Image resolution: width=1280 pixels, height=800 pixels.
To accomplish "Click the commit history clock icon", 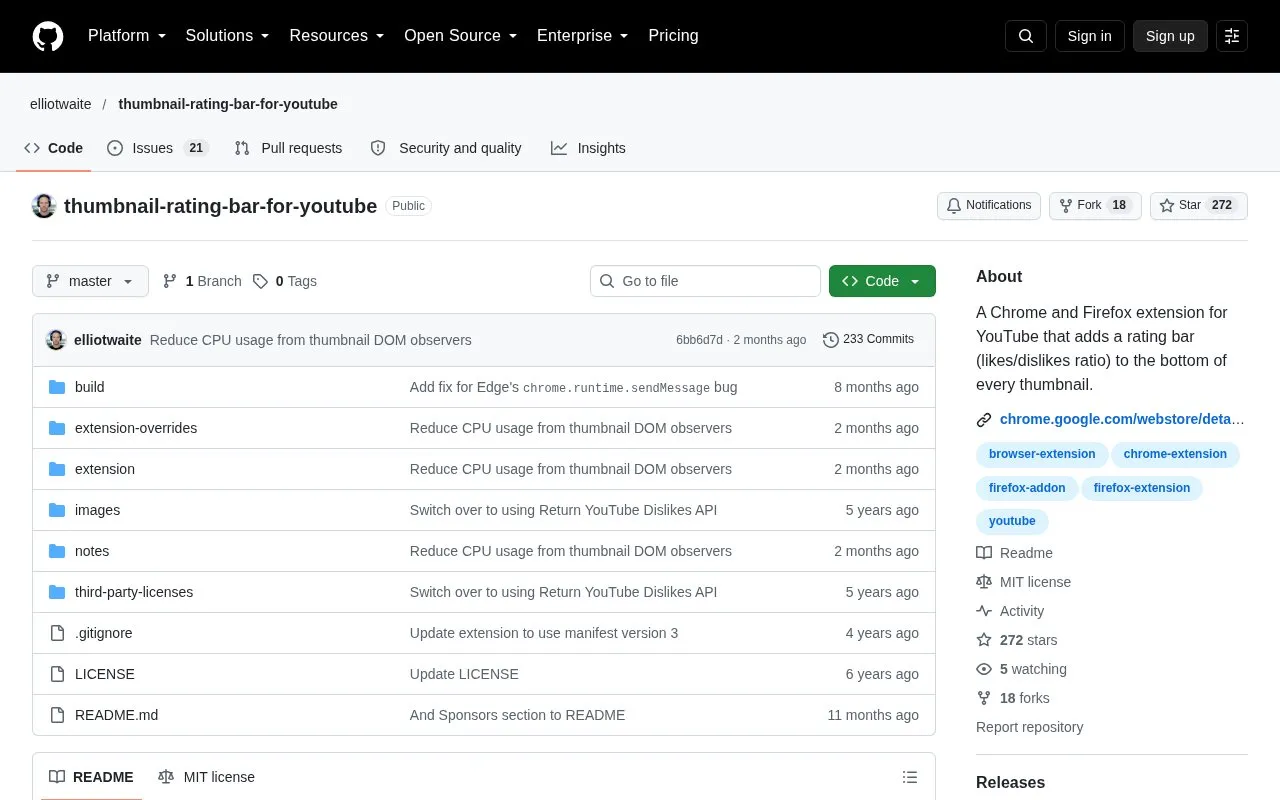I will coord(831,340).
